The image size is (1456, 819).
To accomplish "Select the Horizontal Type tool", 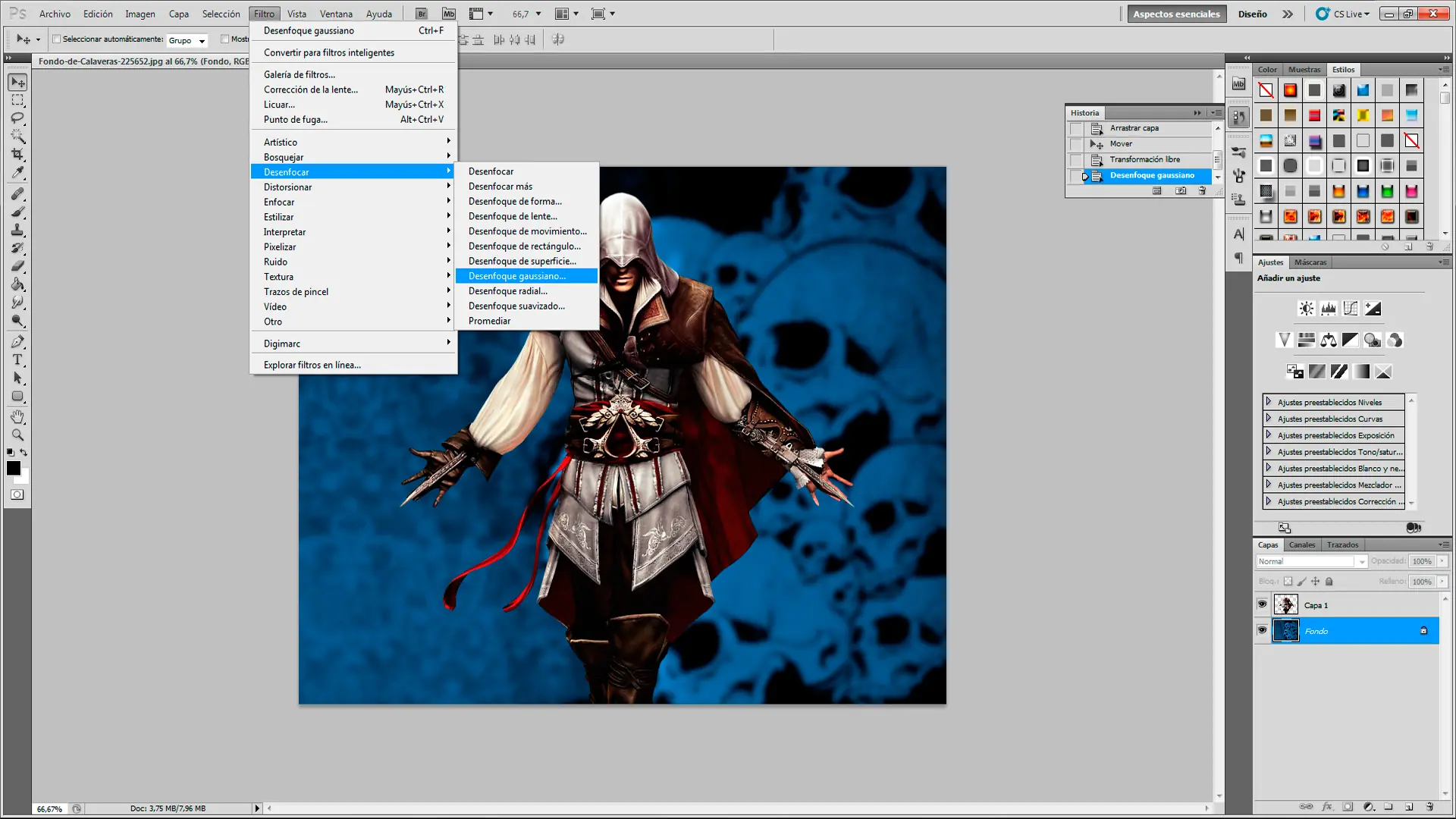I will click(x=17, y=360).
